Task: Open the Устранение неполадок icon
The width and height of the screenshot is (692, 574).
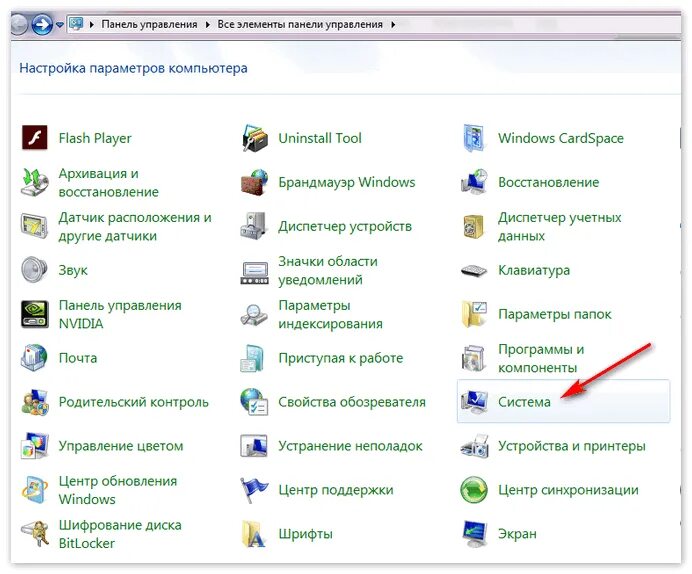Action: pos(254,446)
